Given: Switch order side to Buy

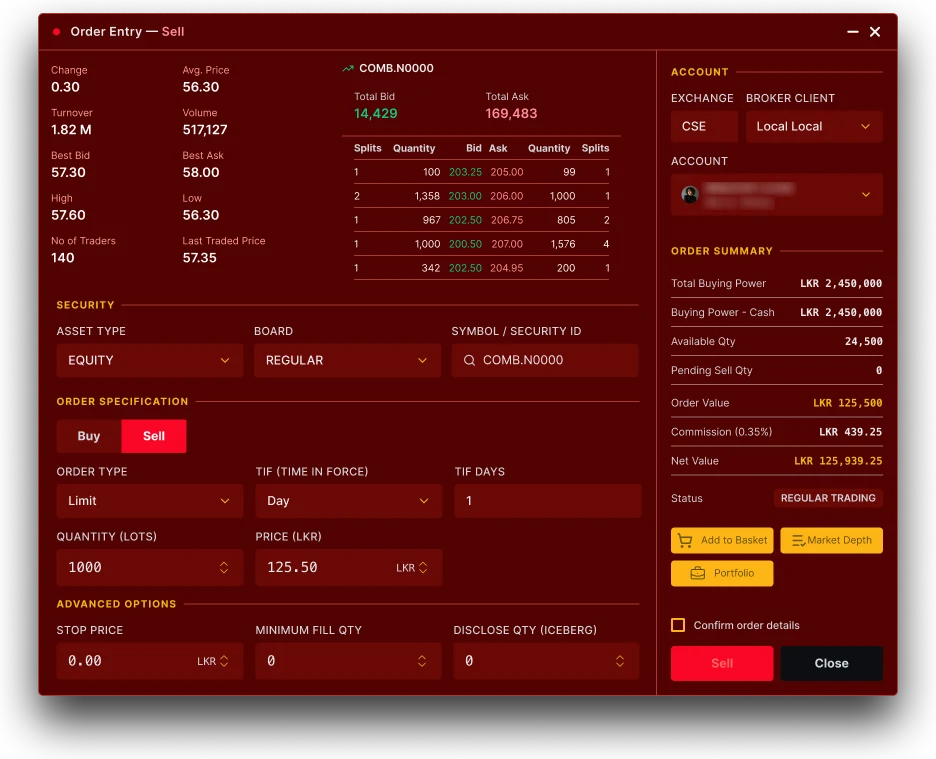Looking at the screenshot, I should [x=89, y=436].
